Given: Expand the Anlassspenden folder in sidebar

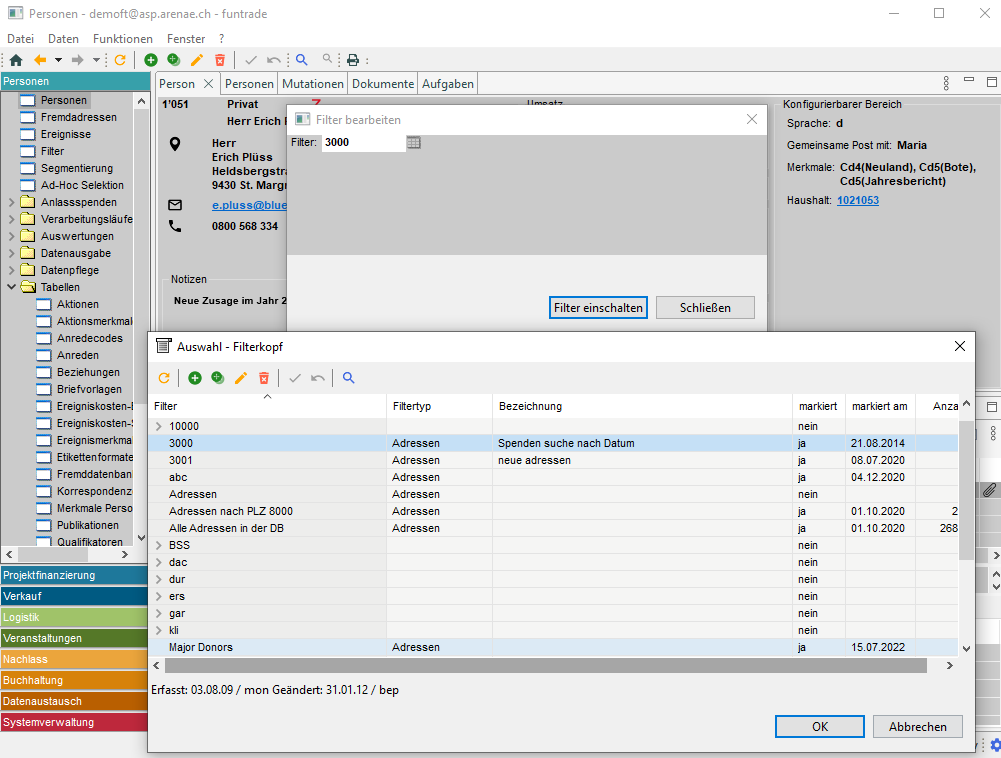Looking at the screenshot, I should [11, 203].
